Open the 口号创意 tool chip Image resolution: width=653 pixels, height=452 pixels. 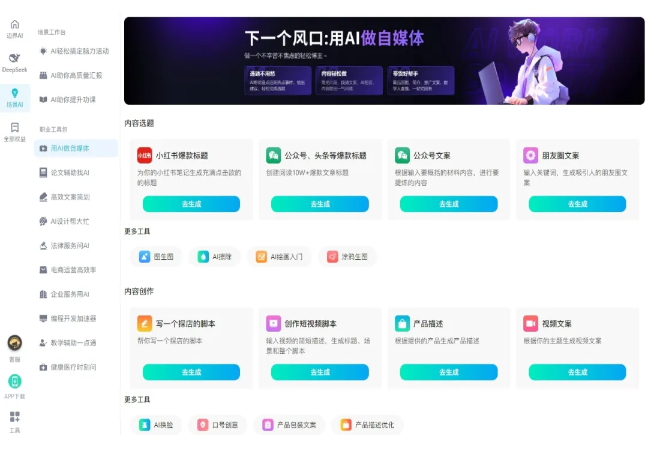(x=217, y=425)
